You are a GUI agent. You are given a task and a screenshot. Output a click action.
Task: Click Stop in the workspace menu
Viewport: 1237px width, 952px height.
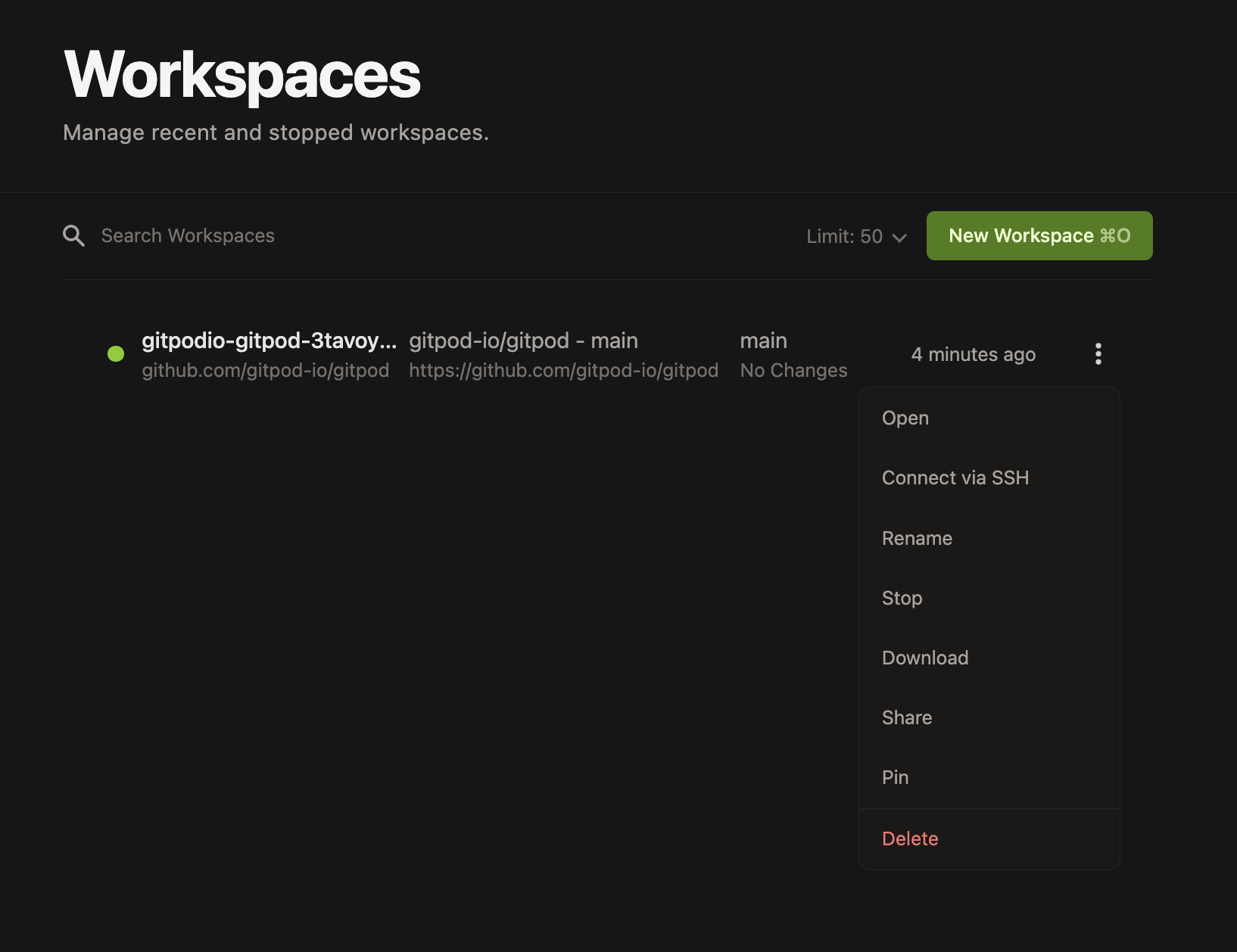902,598
